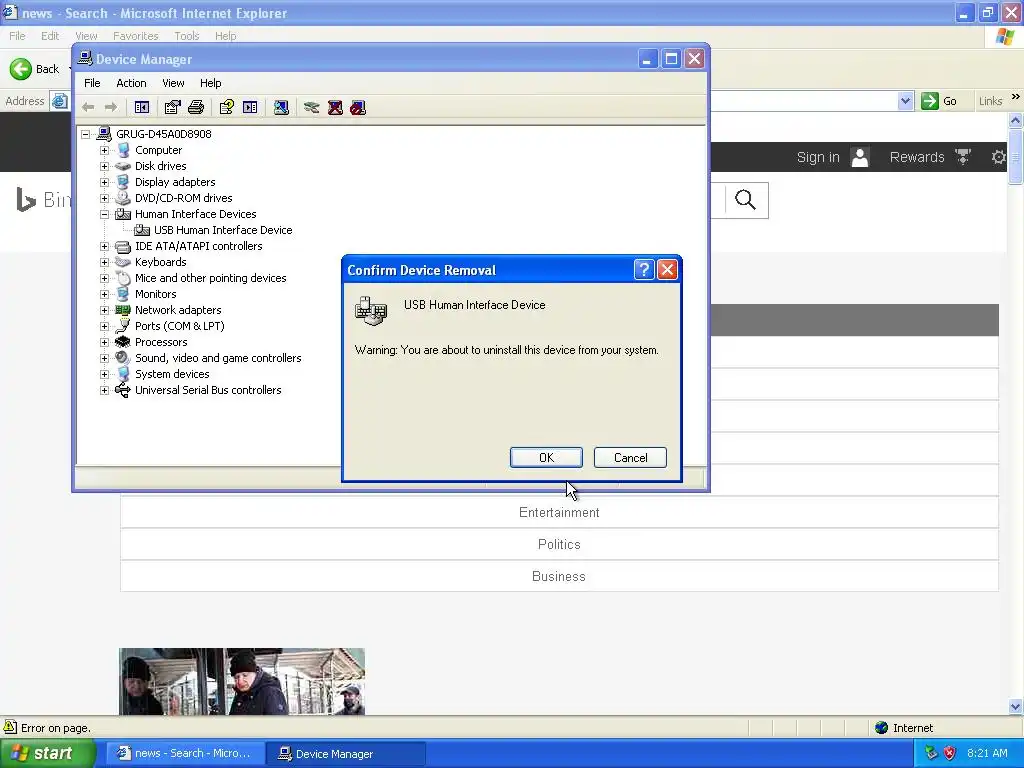
Task: Click the Help question-mark toolbar icon
Action: pyautogui.click(x=227, y=107)
